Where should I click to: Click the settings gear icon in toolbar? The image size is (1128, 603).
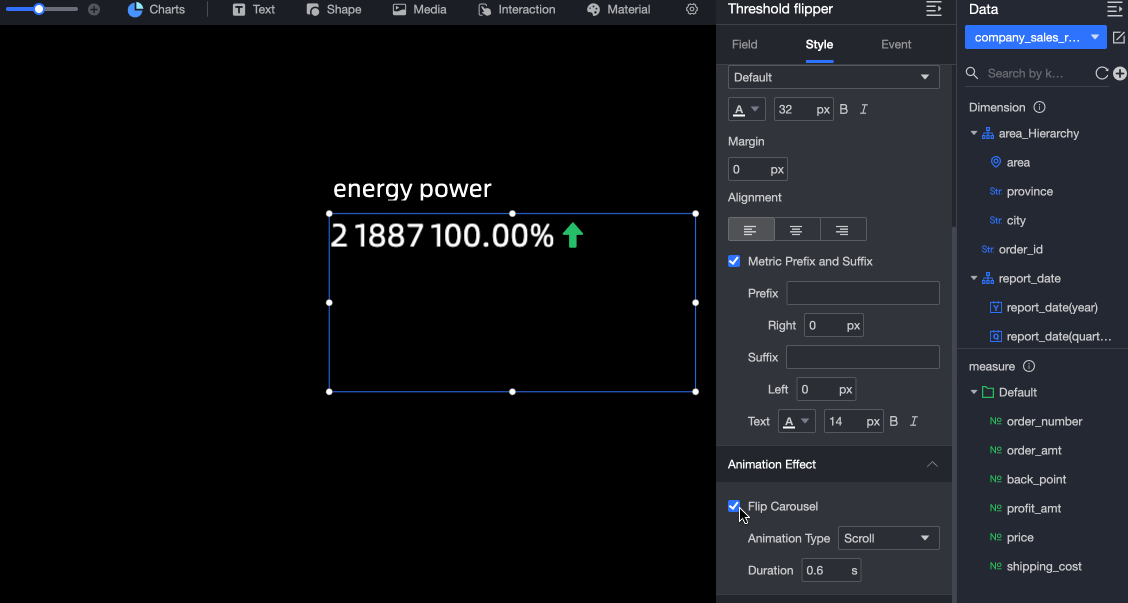(691, 9)
